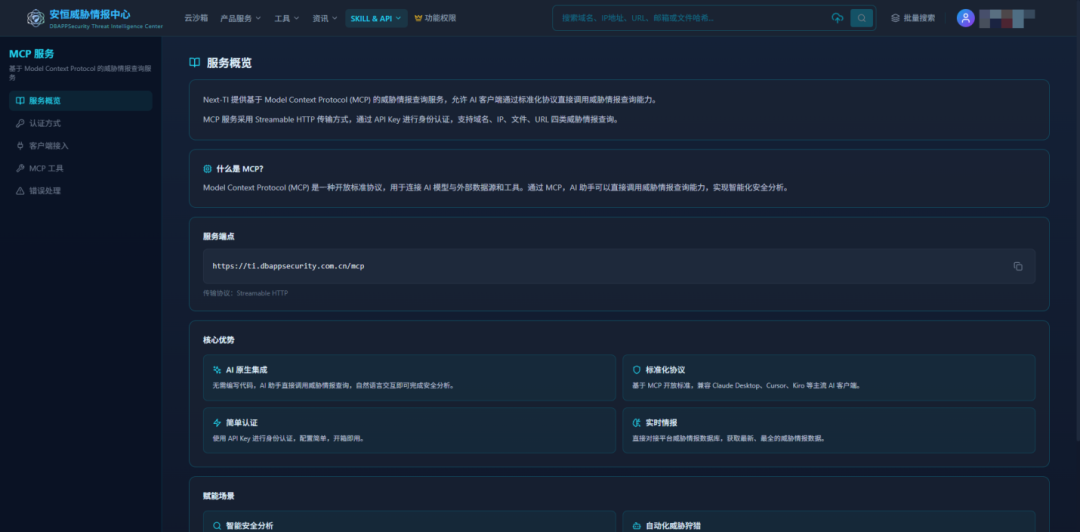The image size is (1080, 532).
Task: Select 认证方式 in the sidebar
Action: click(x=81, y=123)
